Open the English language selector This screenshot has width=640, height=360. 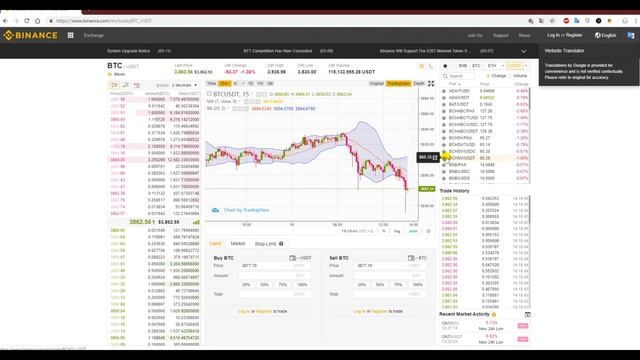[x=605, y=36]
